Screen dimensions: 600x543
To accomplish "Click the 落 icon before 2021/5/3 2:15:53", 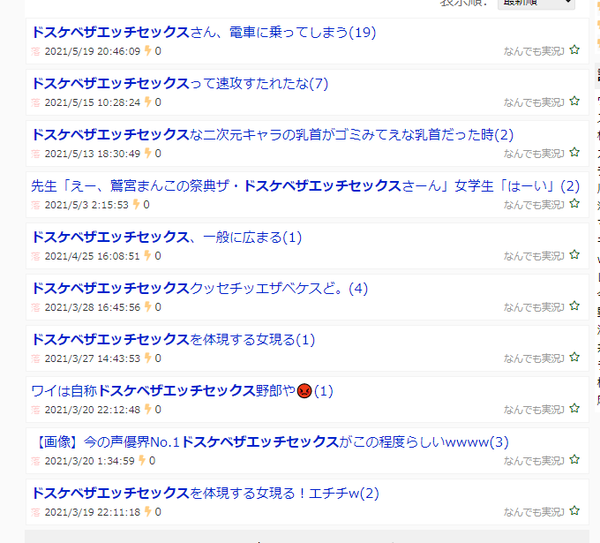I will [36, 205].
